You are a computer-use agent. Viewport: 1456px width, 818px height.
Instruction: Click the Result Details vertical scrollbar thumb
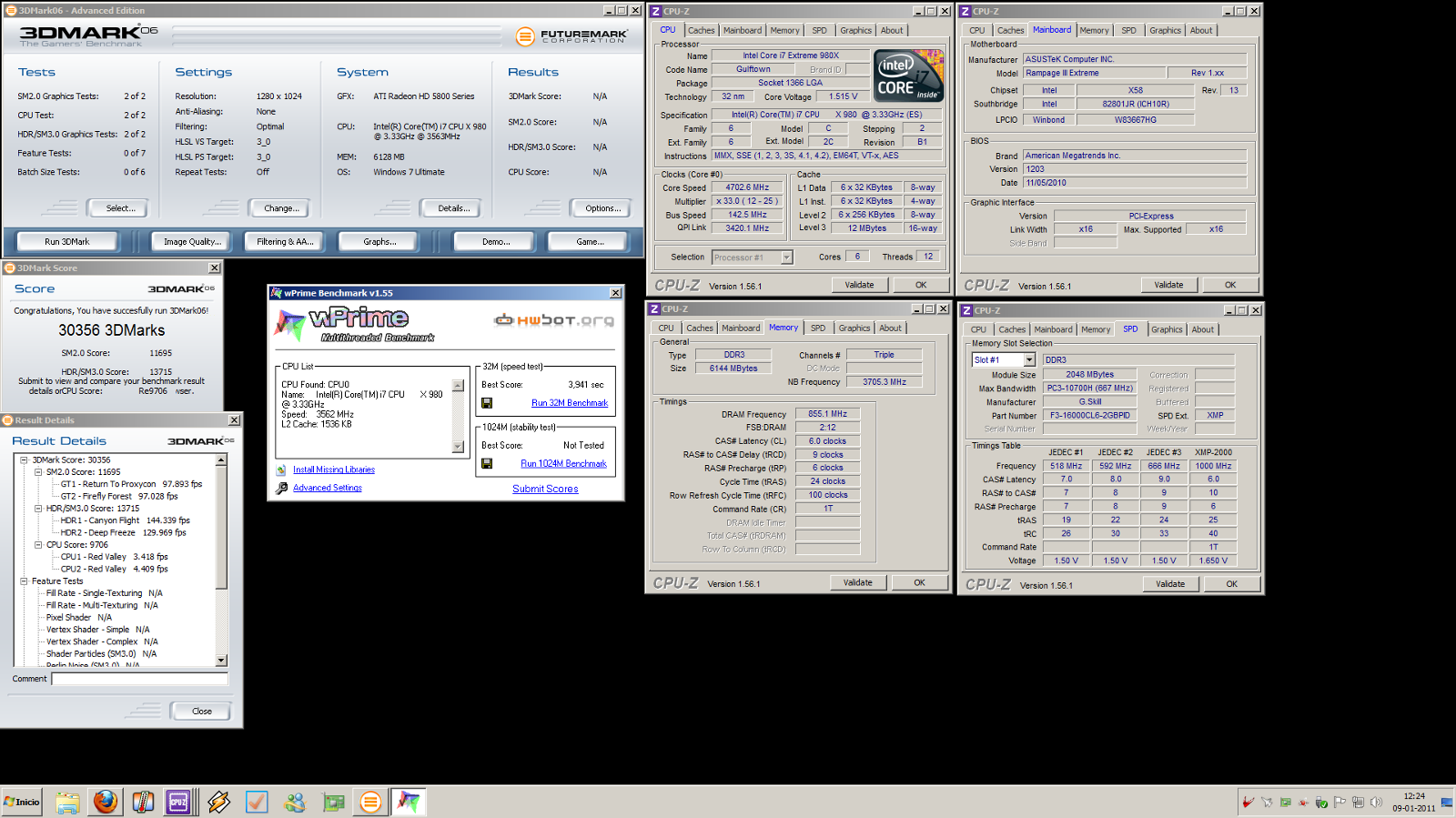point(221,527)
